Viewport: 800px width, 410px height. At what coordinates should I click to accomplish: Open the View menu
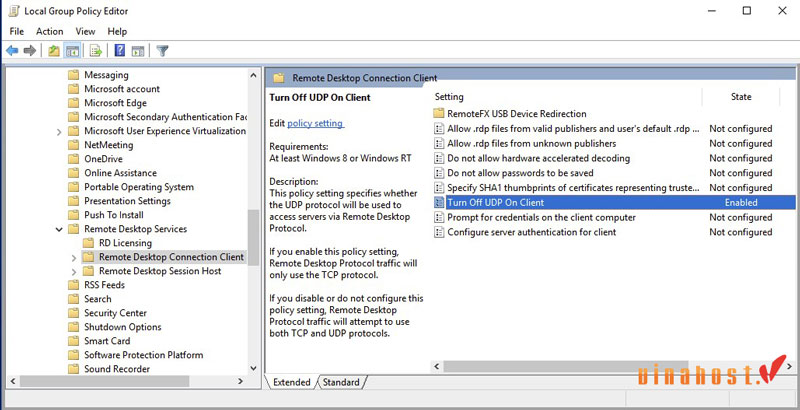(85, 31)
